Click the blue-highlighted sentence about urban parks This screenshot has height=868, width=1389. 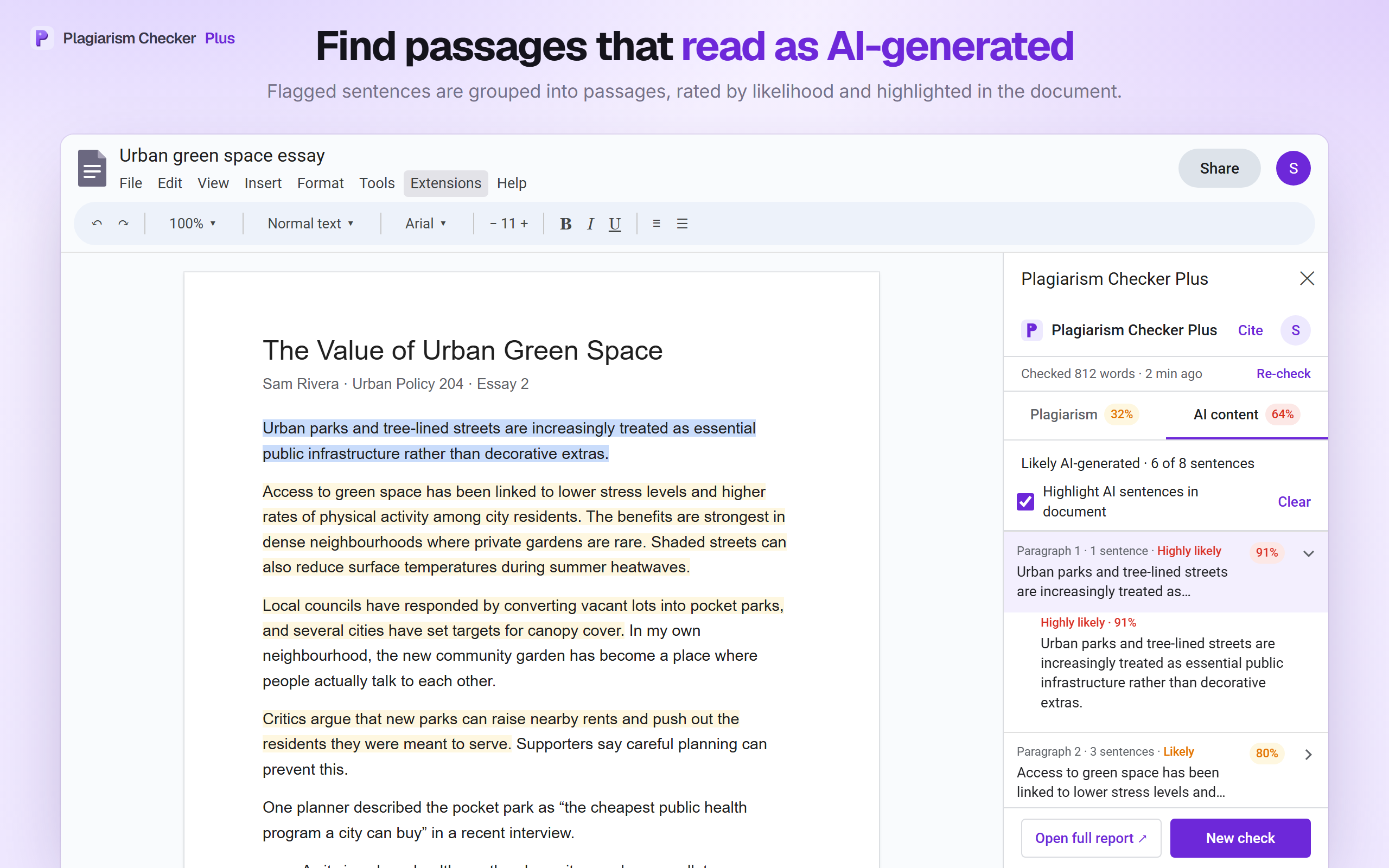coord(508,441)
